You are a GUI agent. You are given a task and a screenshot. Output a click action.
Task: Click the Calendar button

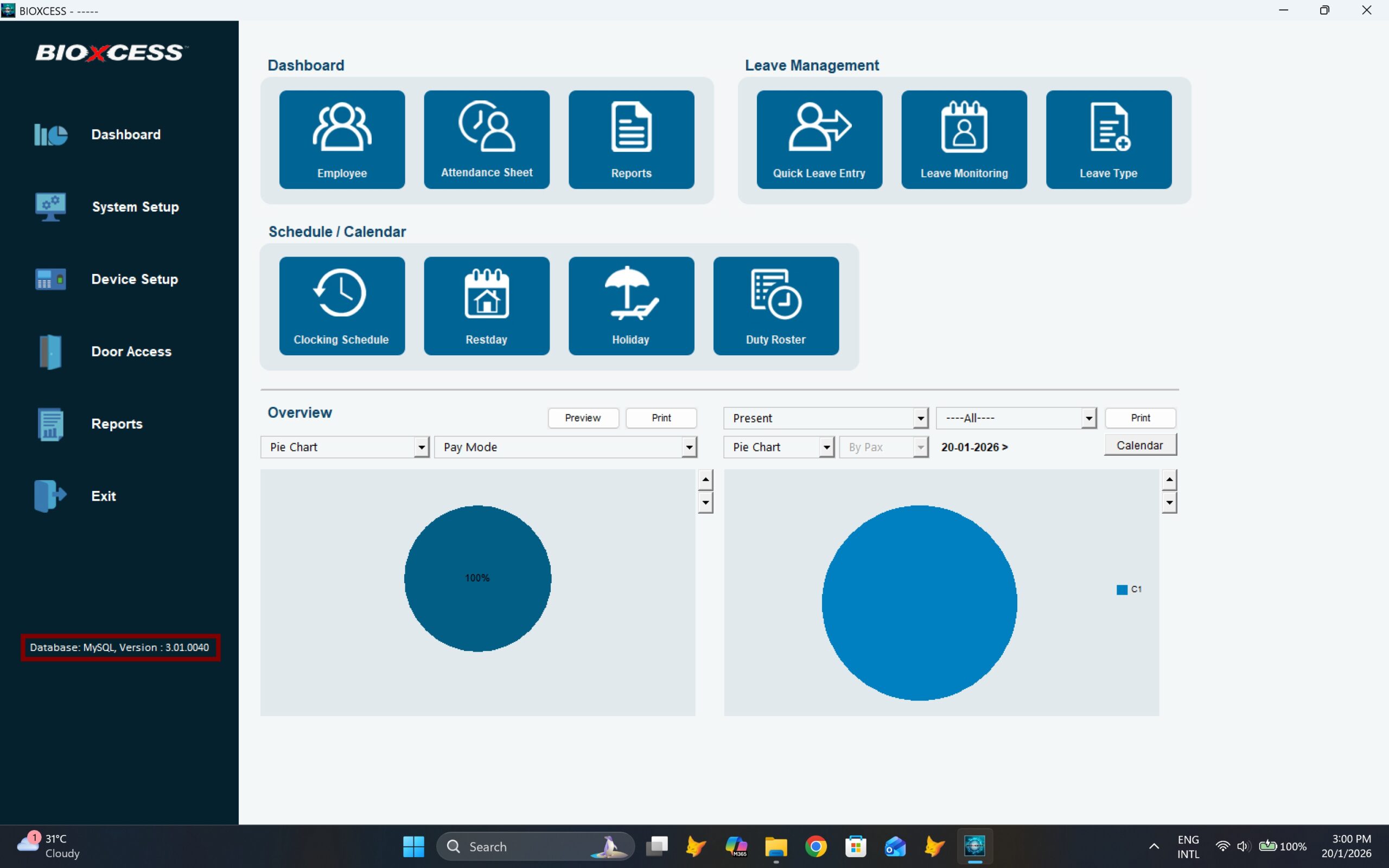[1139, 445]
